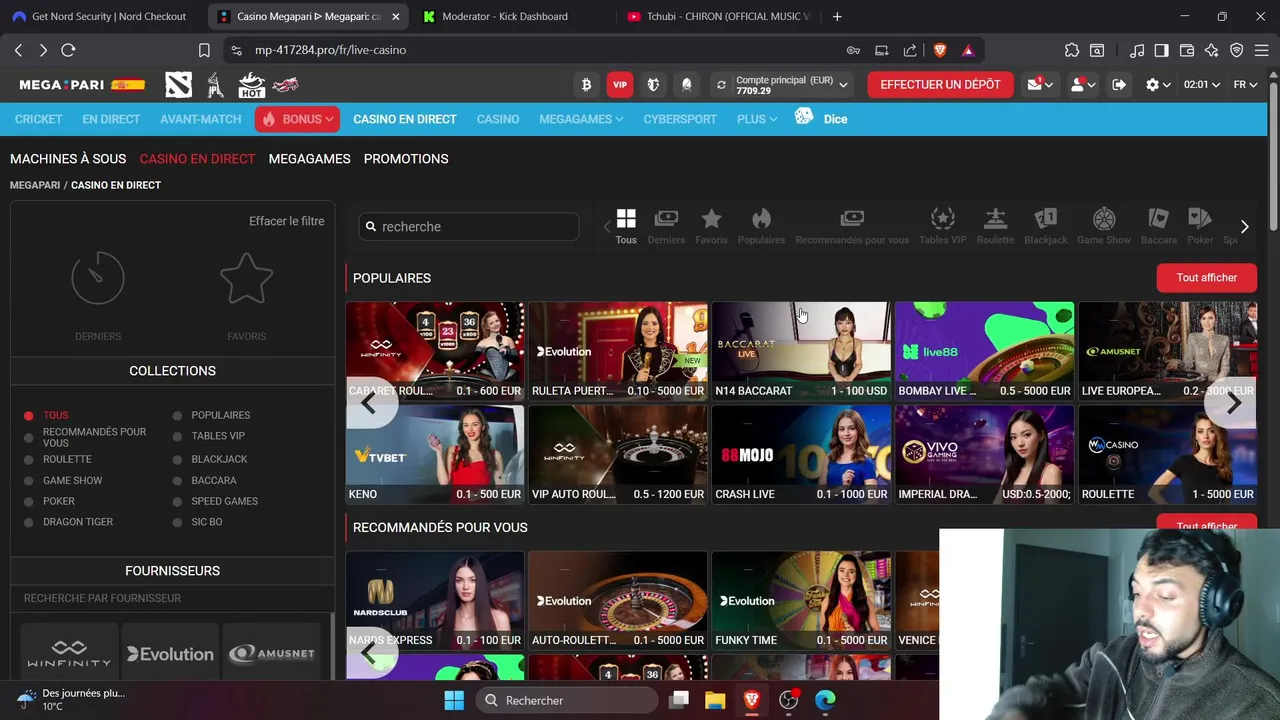This screenshot has width=1280, height=720.
Task: Click the Favoris star icon in sidebar
Action: tap(246, 277)
